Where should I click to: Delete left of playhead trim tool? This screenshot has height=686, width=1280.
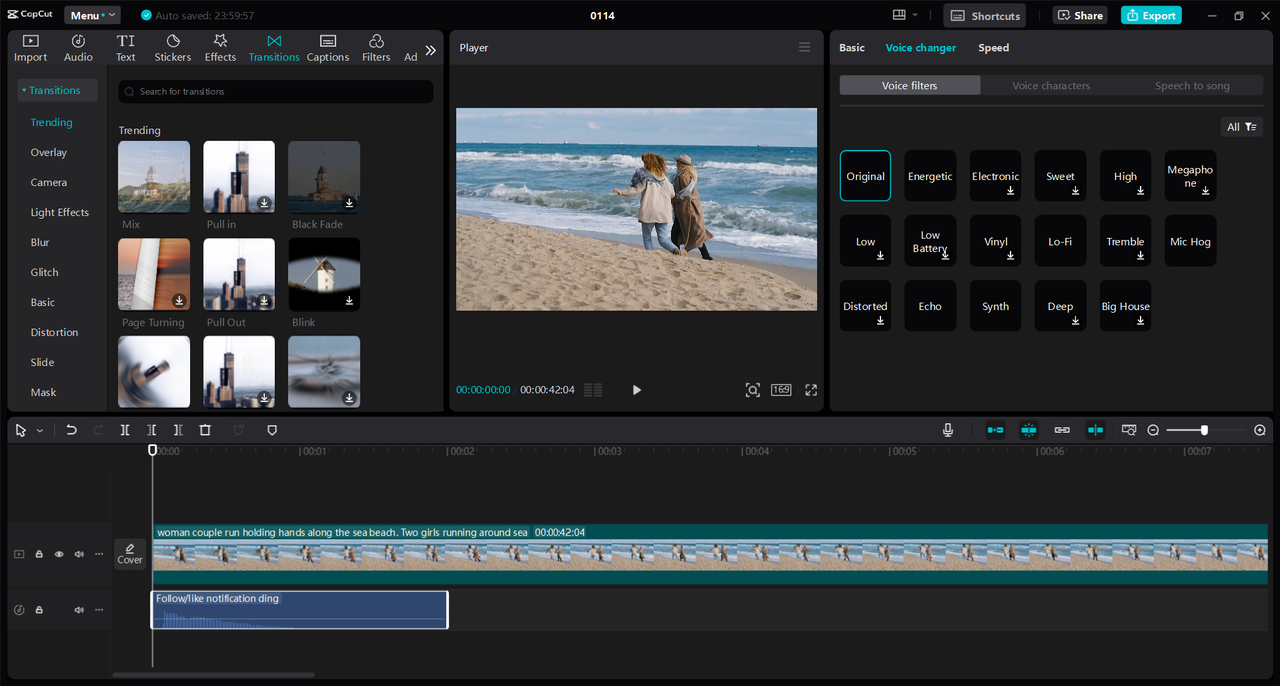[x=151, y=430]
